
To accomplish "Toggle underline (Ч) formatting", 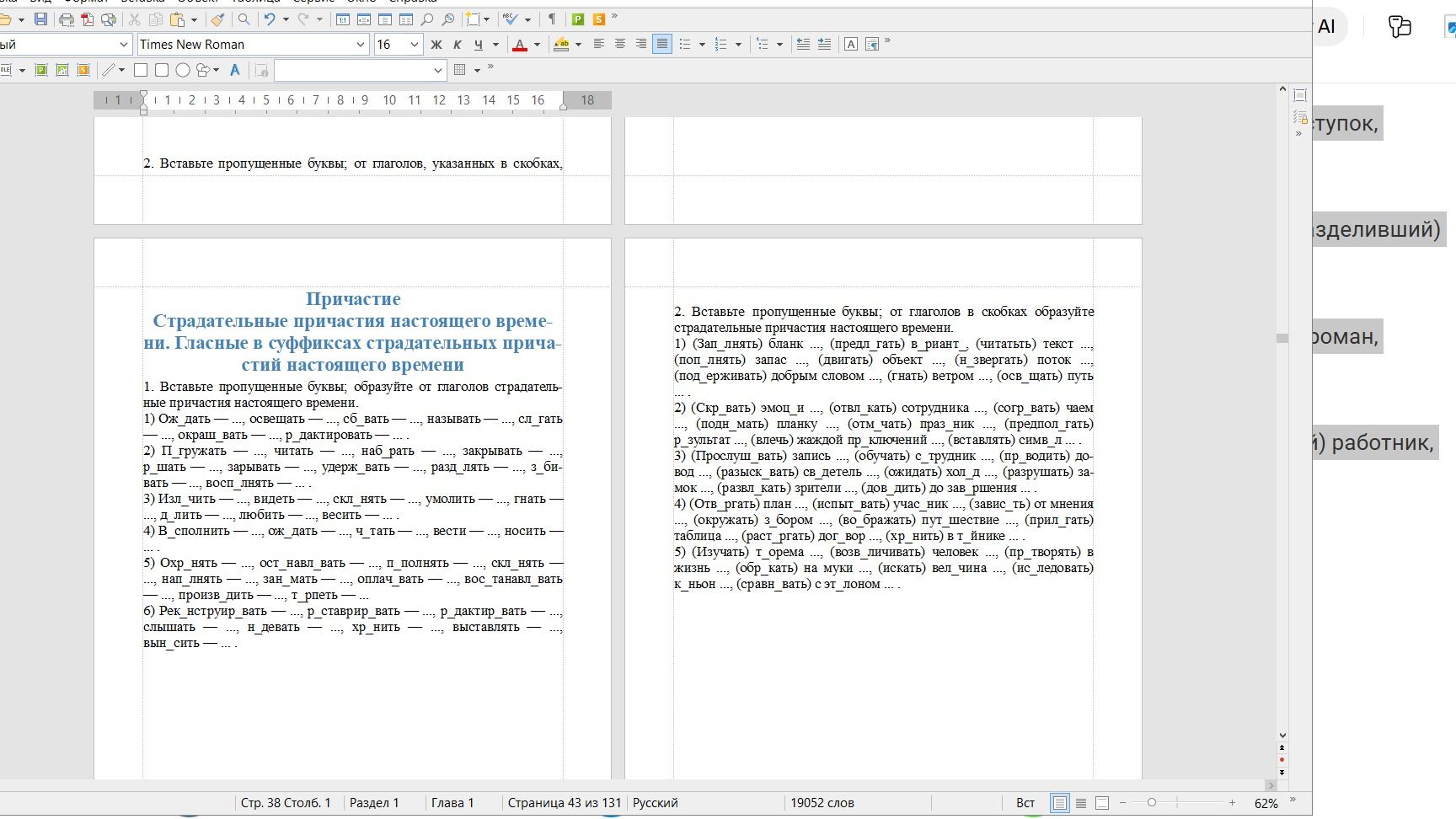I will pyautogui.click(x=479, y=45).
